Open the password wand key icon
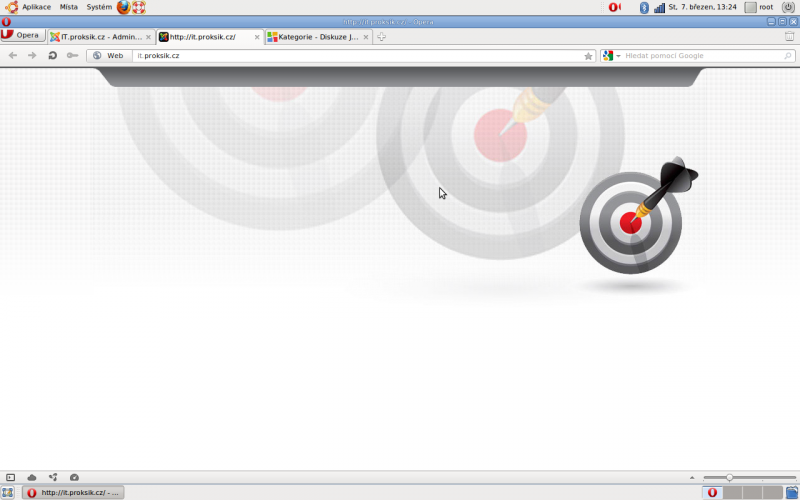This screenshot has width=800, height=500. [x=72, y=56]
